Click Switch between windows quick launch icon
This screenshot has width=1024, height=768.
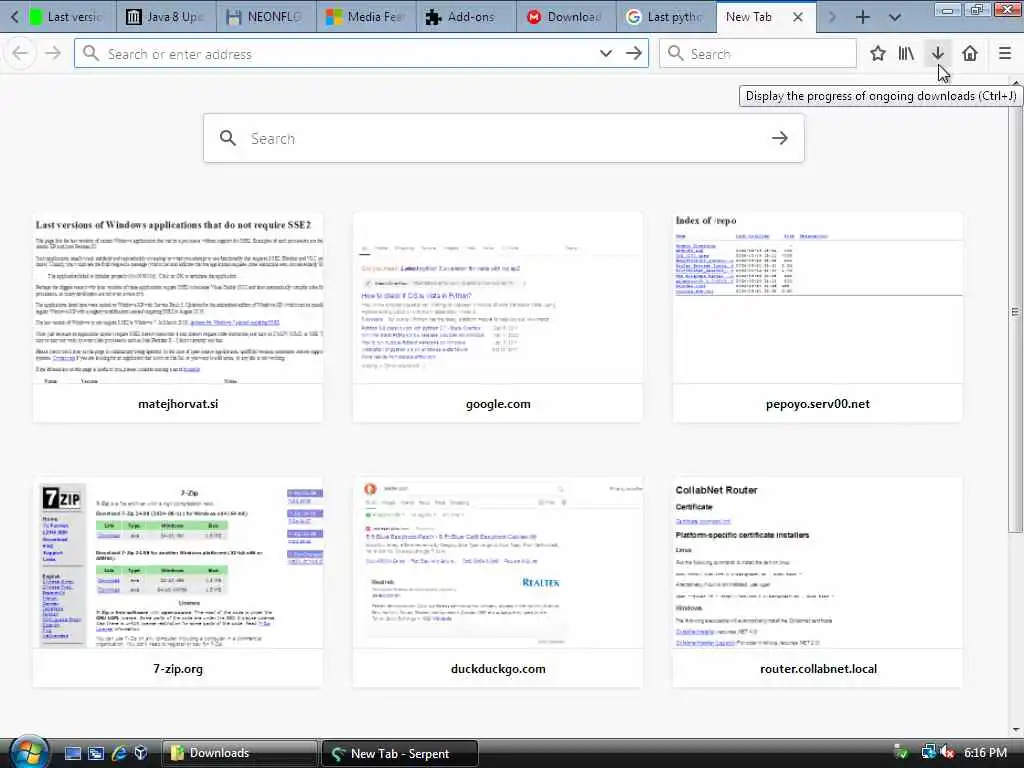96,753
